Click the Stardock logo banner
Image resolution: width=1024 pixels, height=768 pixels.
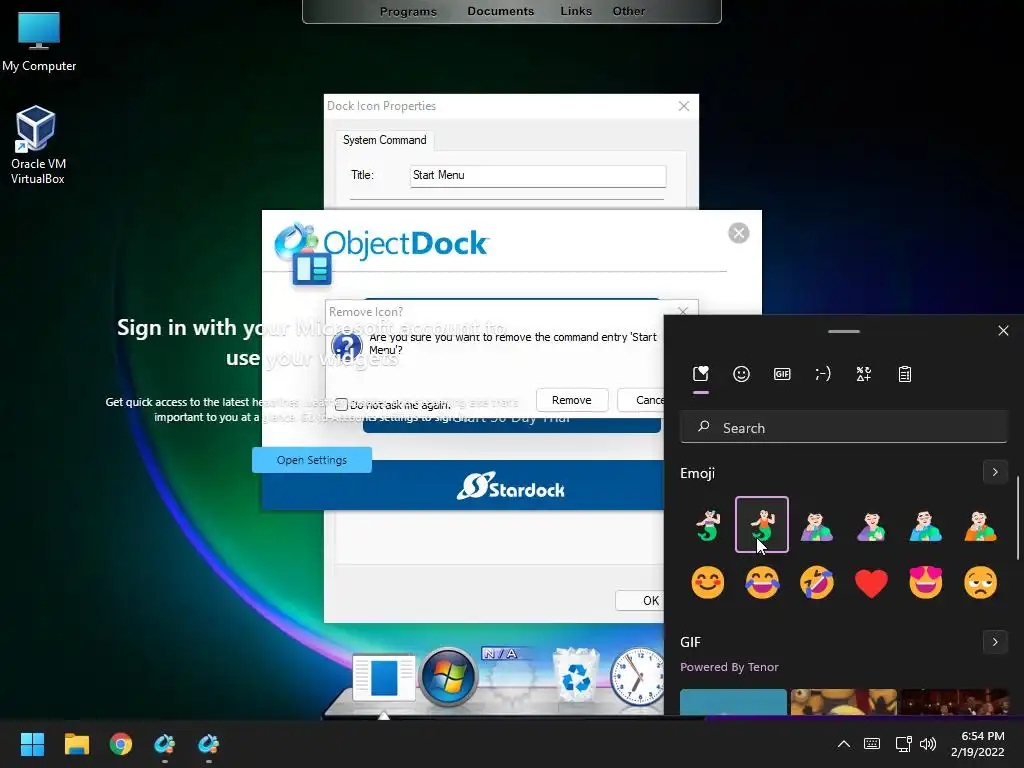coord(510,487)
